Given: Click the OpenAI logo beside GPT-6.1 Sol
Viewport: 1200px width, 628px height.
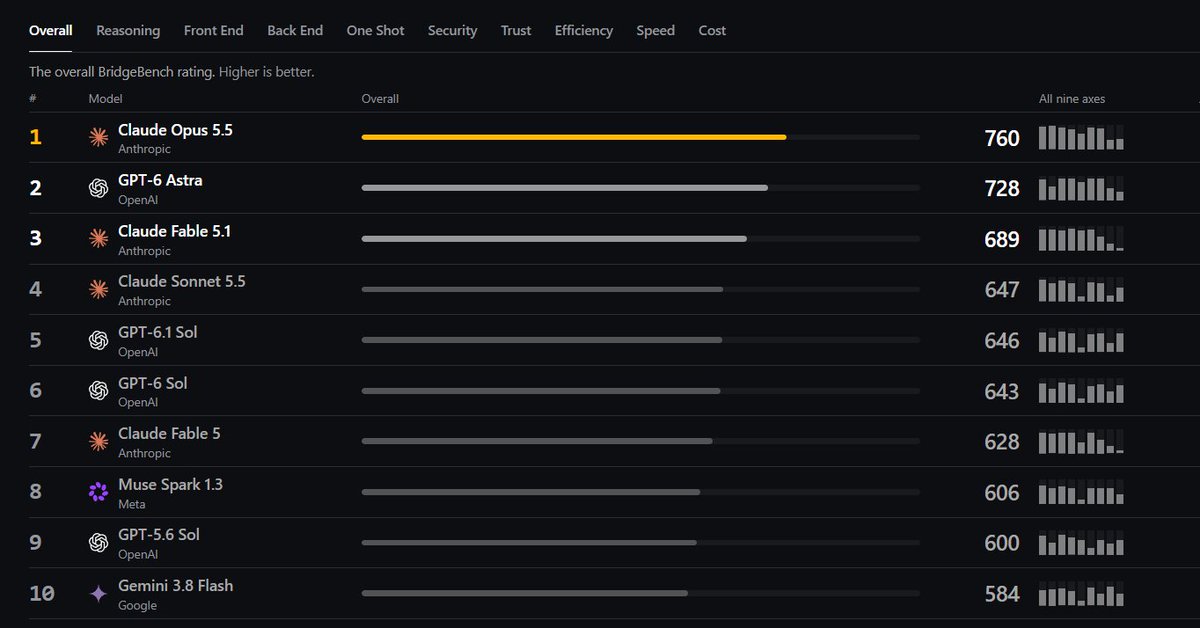Looking at the screenshot, I should click(x=98, y=340).
